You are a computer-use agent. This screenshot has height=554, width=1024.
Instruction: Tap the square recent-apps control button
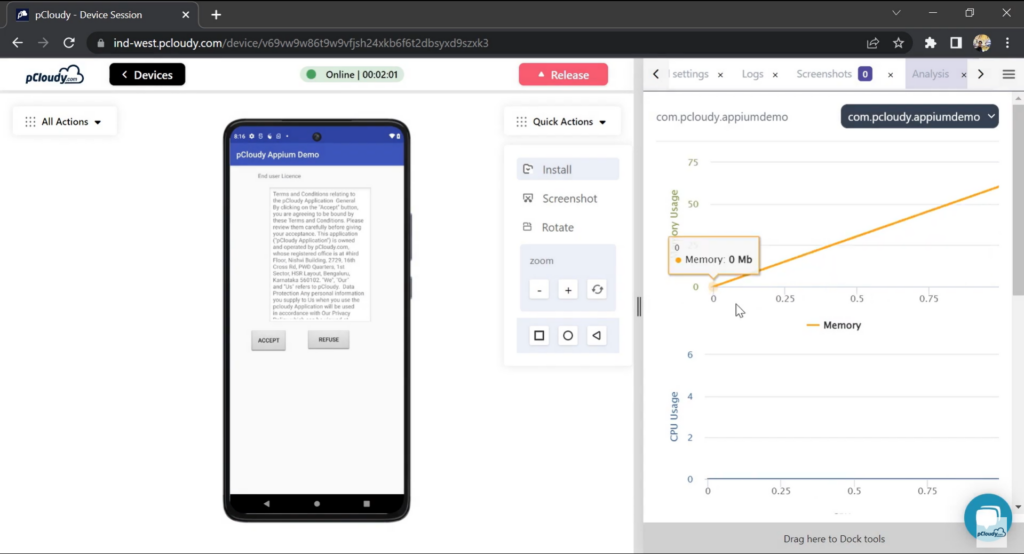(x=539, y=335)
